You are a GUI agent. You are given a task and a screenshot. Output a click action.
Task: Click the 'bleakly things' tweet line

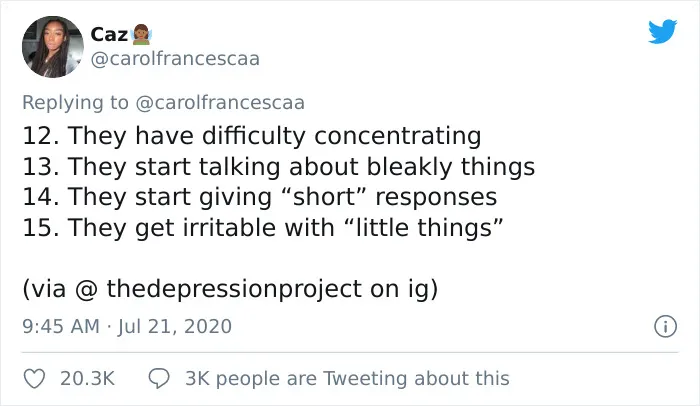coord(279,167)
